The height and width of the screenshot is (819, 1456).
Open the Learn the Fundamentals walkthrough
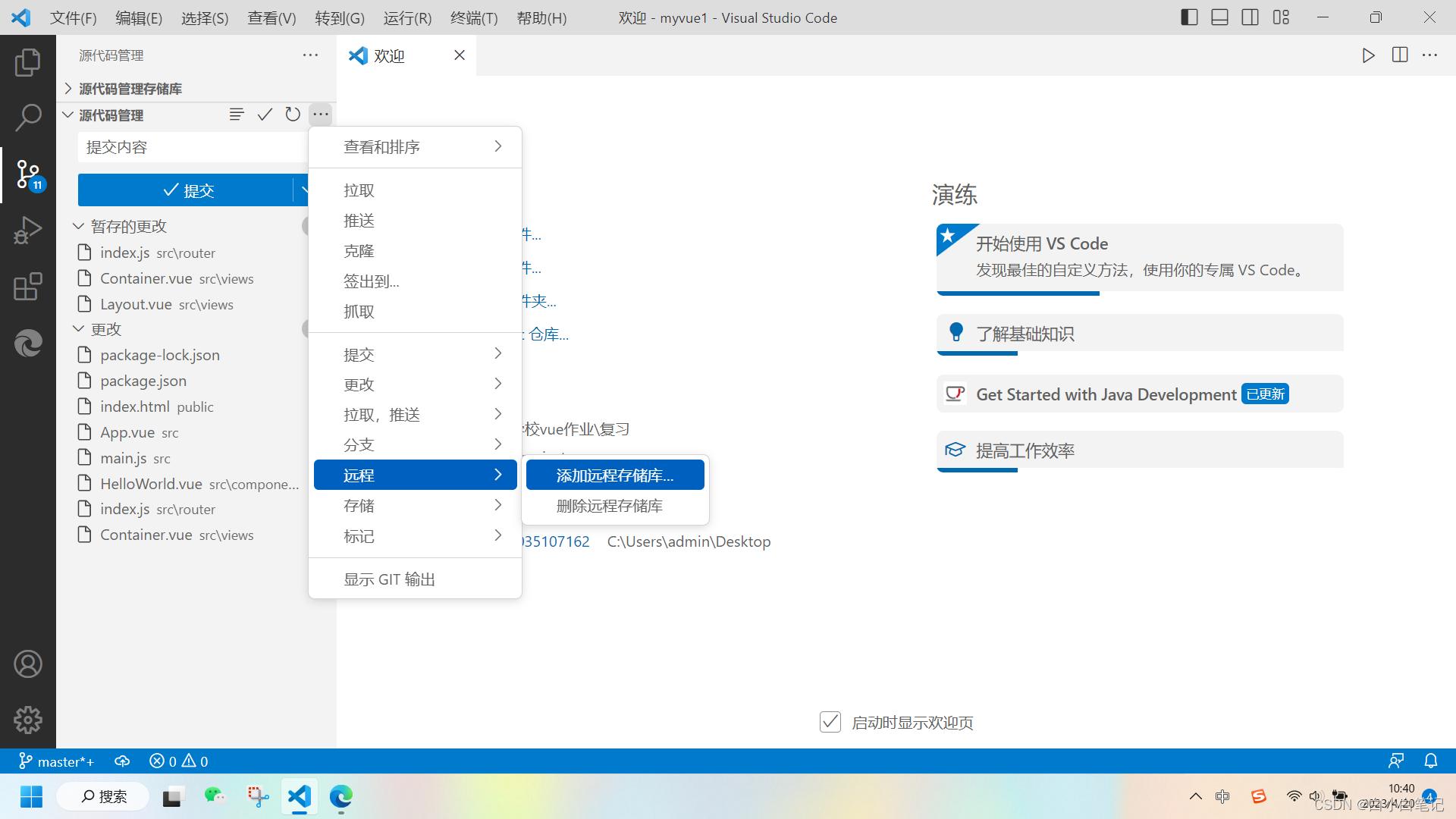pos(1140,334)
